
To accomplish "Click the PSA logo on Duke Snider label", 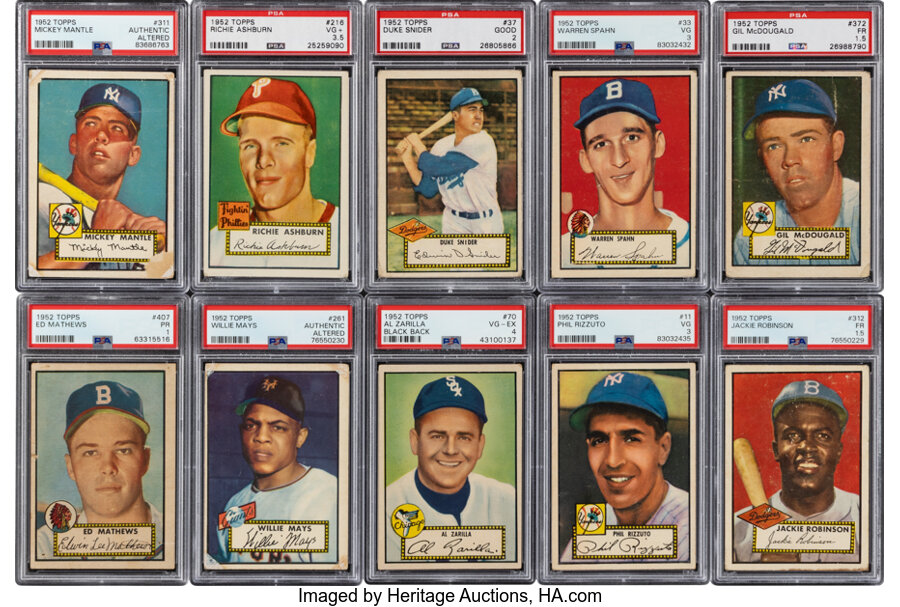I will pos(450,46).
